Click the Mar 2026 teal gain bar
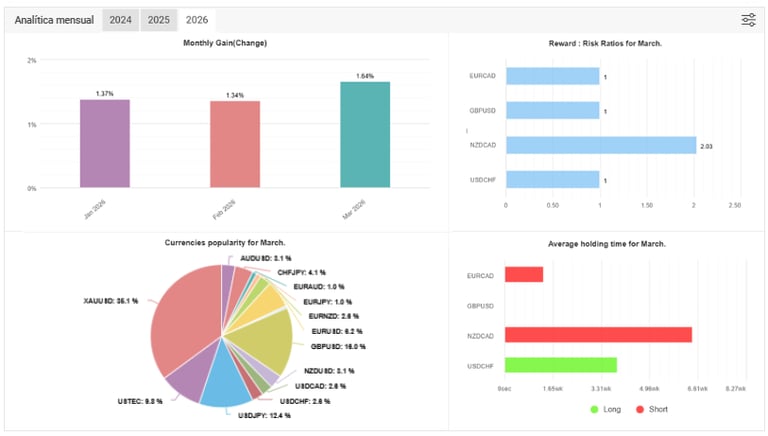This screenshot has width=768, height=436. tap(365, 135)
